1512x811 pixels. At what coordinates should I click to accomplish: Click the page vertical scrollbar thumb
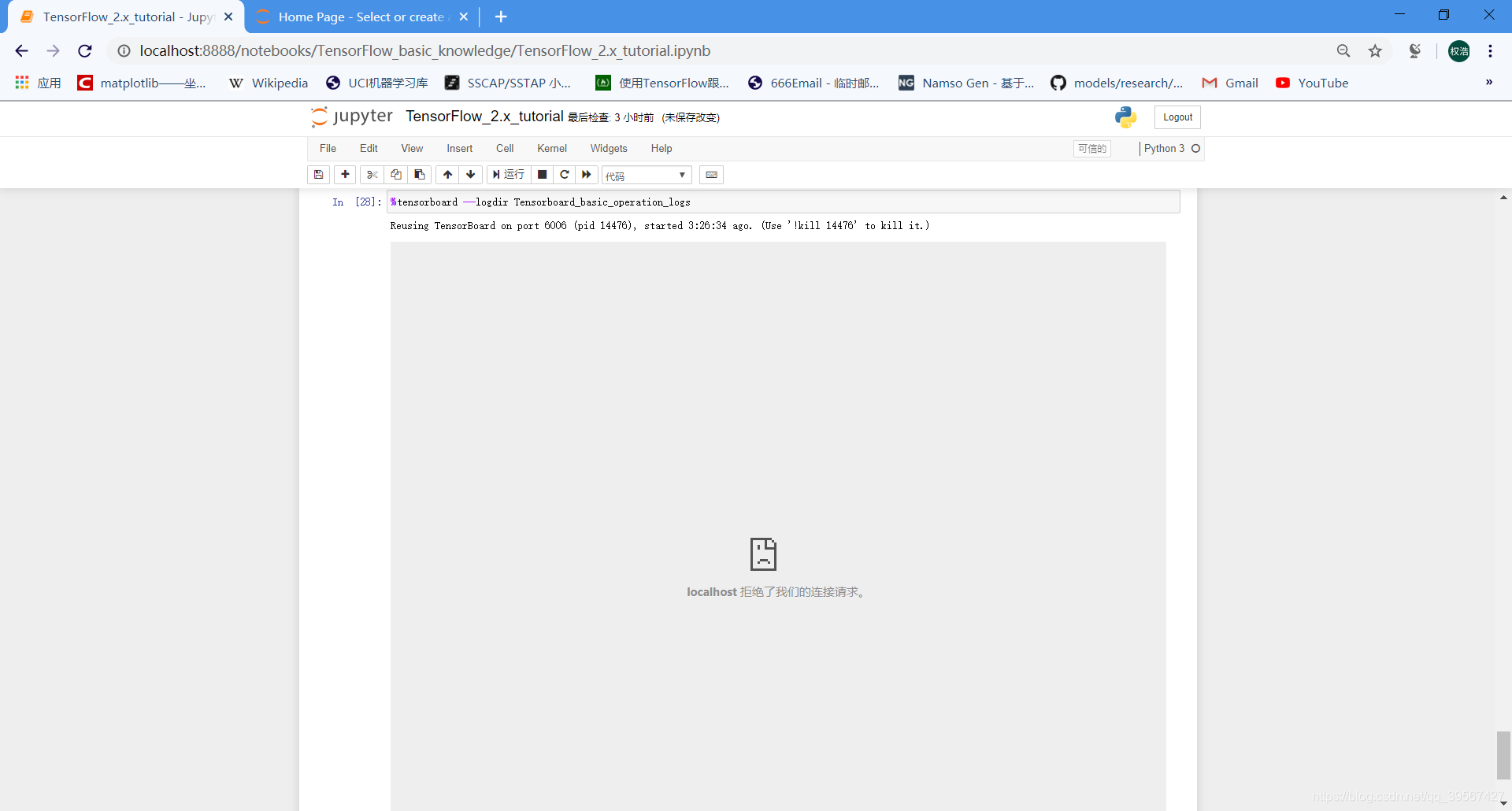pyautogui.click(x=1503, y=755)
